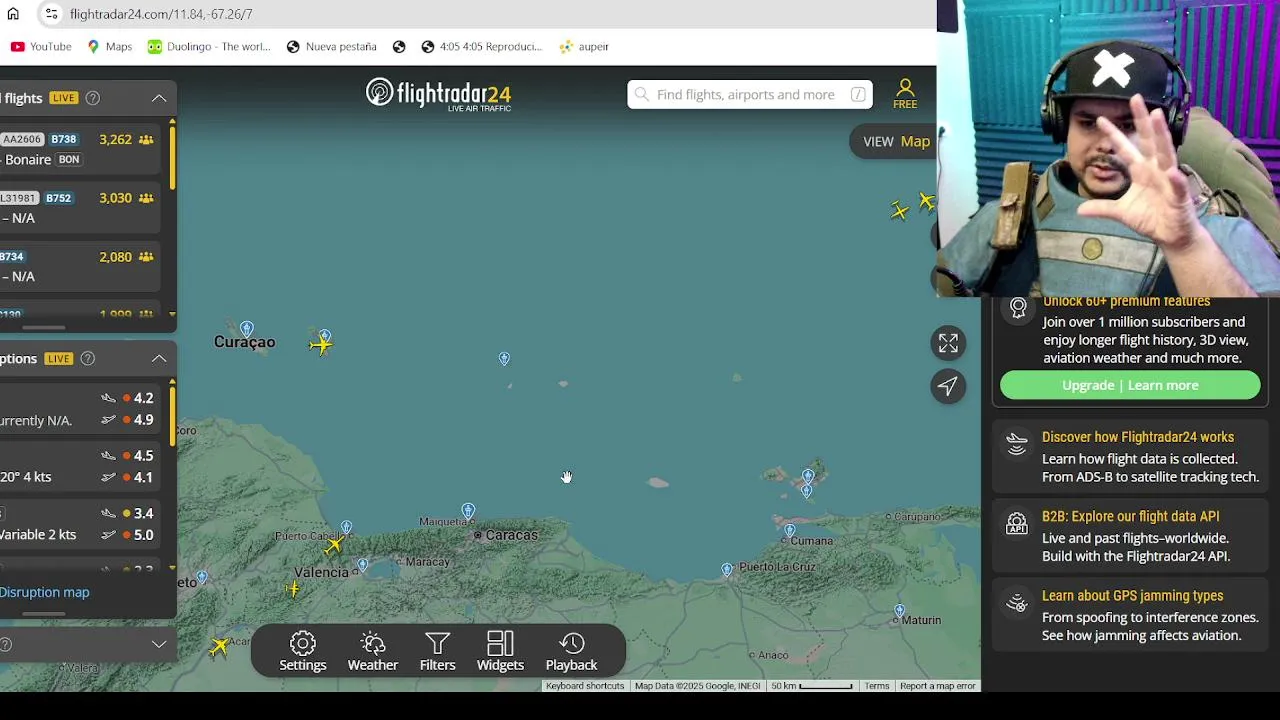Click the locate me arrow icon
This screenshot has width=1280, height=720.
948,386
